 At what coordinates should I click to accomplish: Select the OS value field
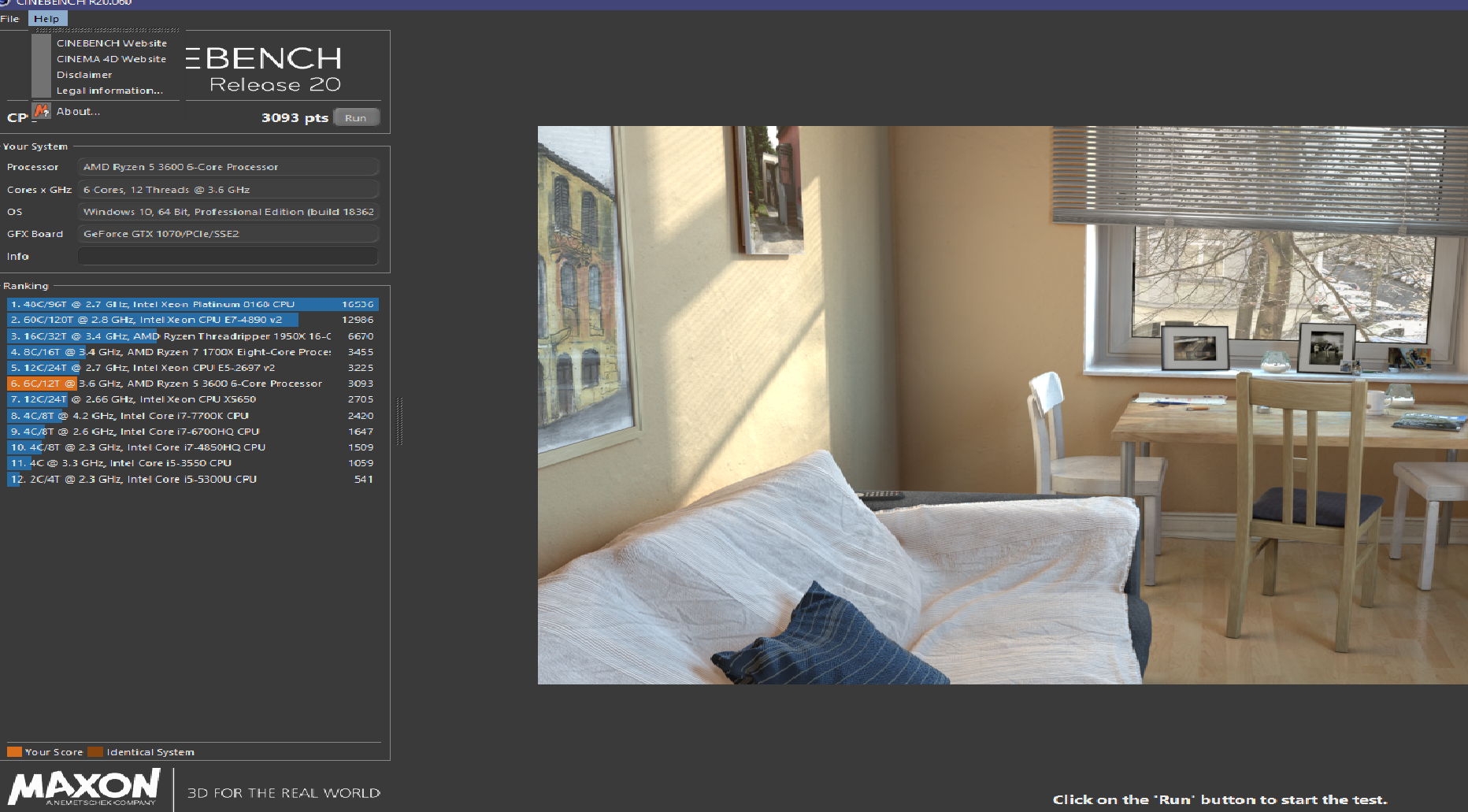(228, 212)
